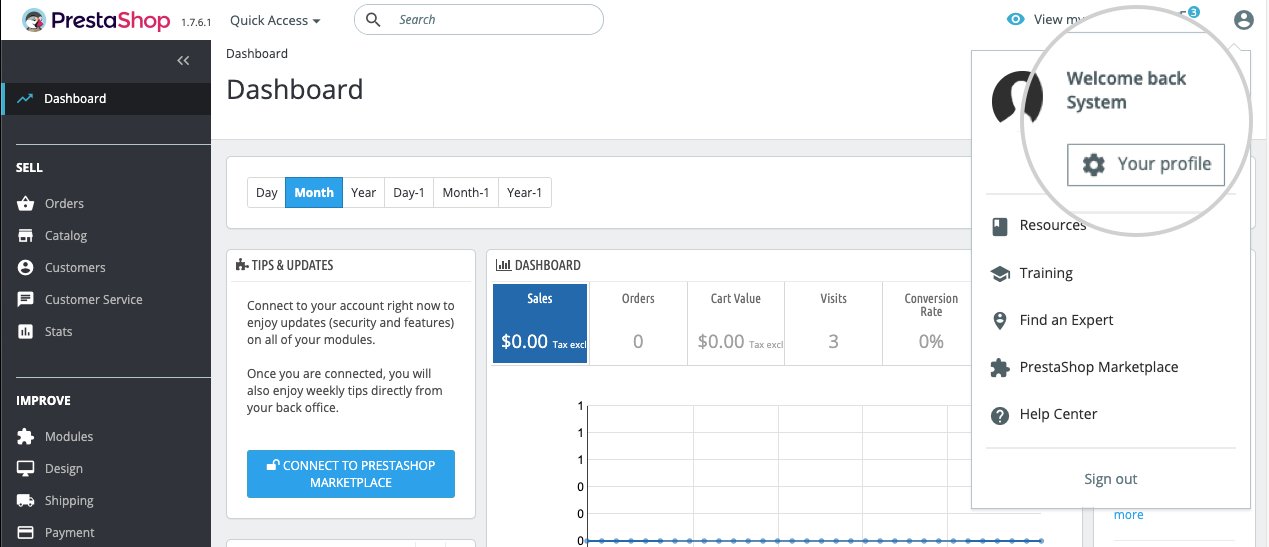1269x547 pixels.
Task: Select the Visits metric tile
Action: pyautogui.click(x=833, y=322)
